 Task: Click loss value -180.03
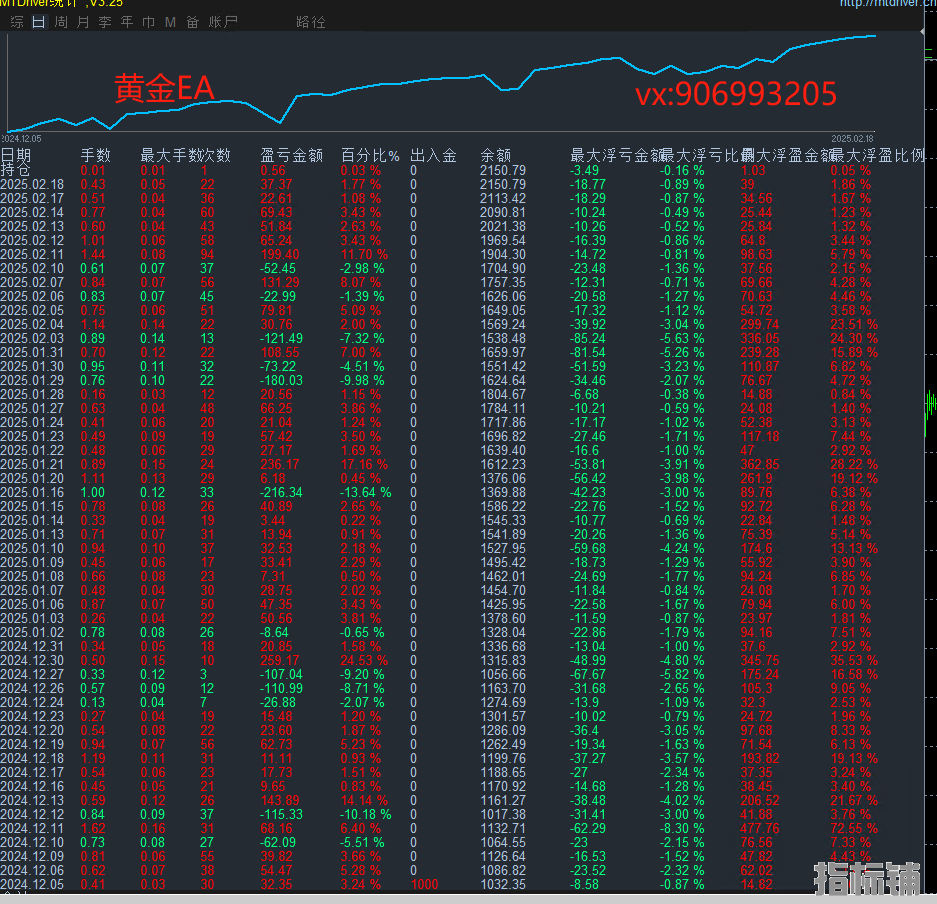(x=281, y=380)
